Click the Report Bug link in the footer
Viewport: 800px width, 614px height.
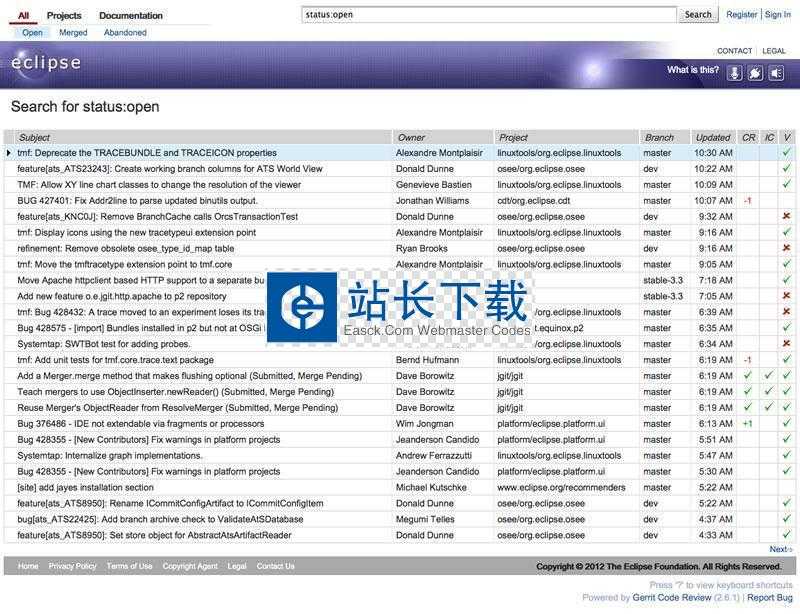coord(769,598)
